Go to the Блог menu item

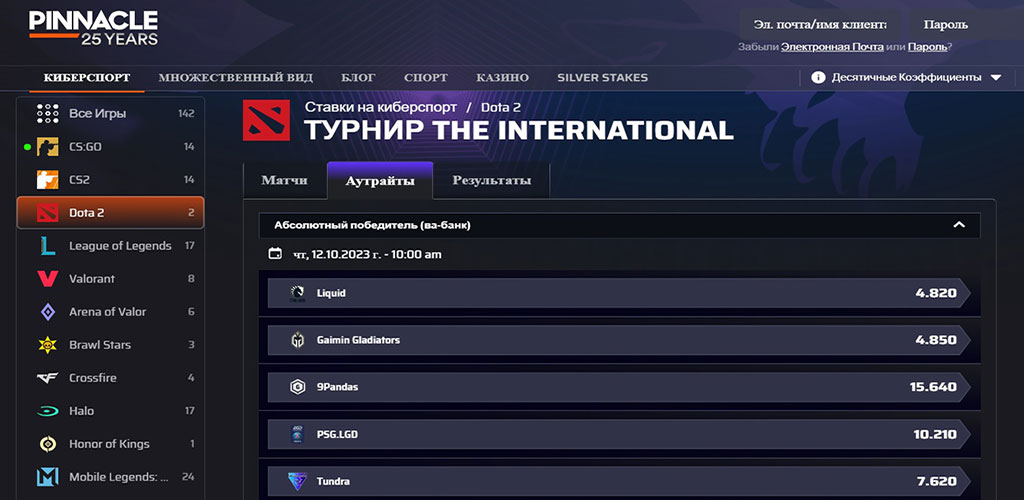pos(359,78)
